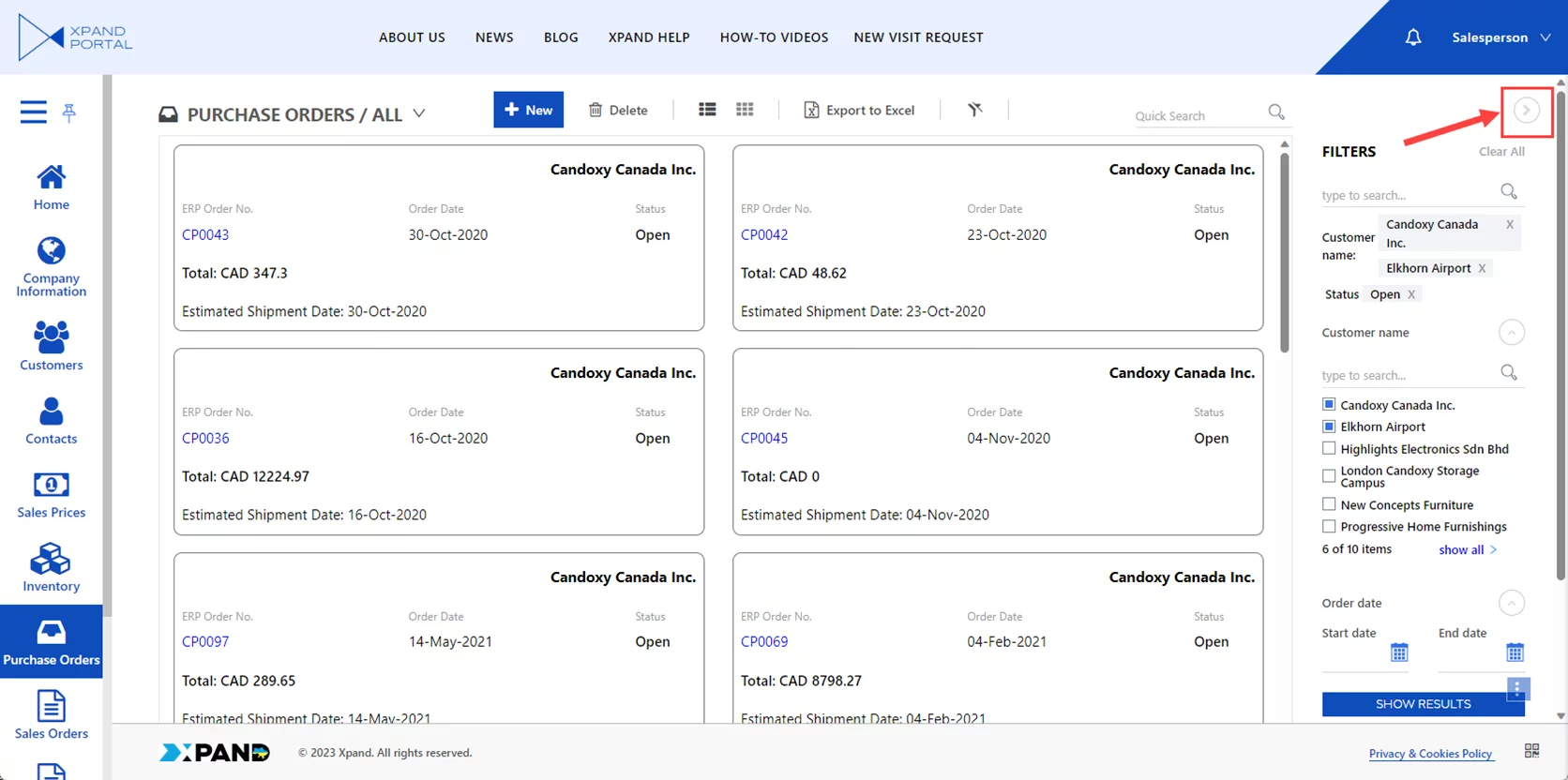Click the clear filter funnel icon

975,110
